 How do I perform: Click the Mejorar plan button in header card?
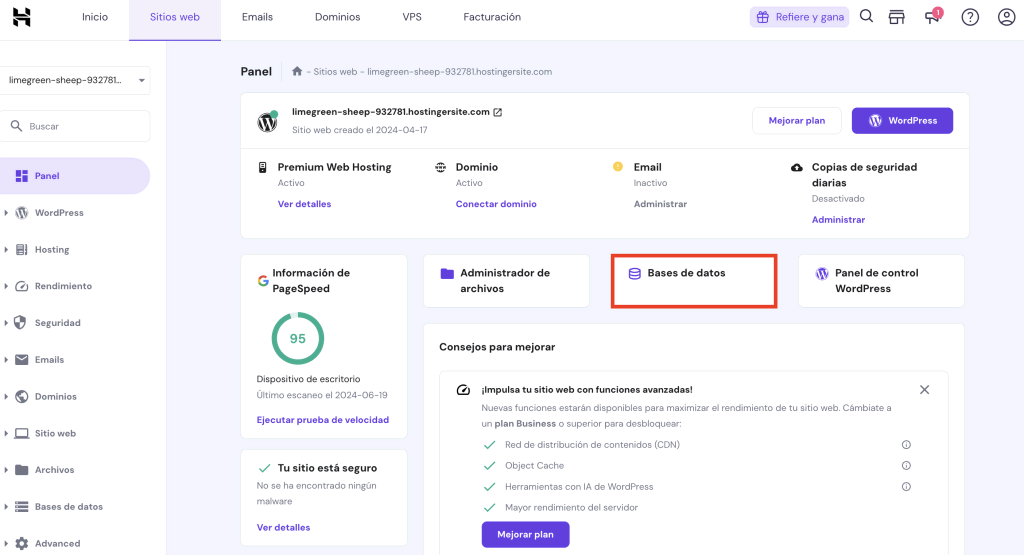pos(797,121)
